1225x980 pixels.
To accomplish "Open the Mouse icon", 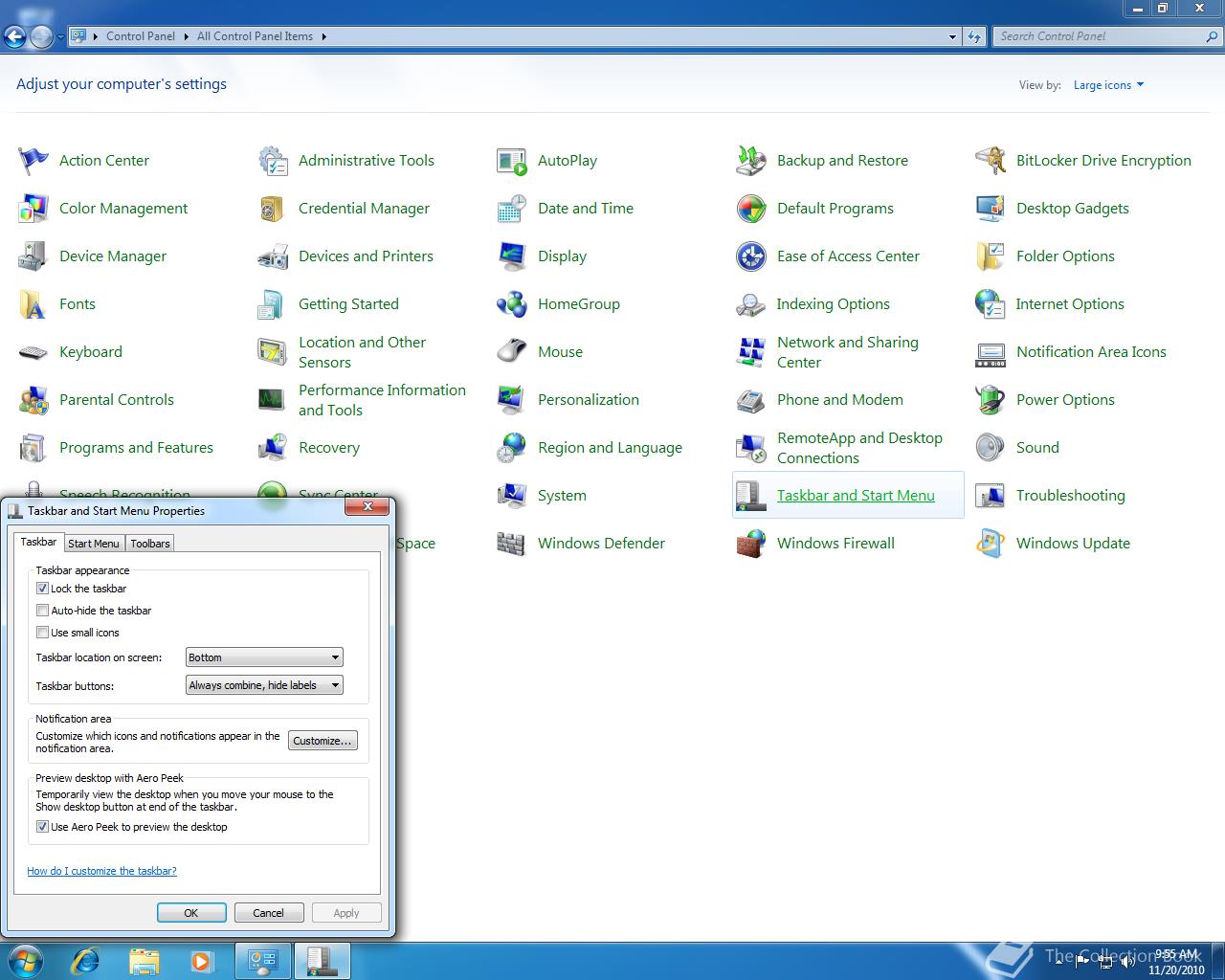I will point(512,352).
